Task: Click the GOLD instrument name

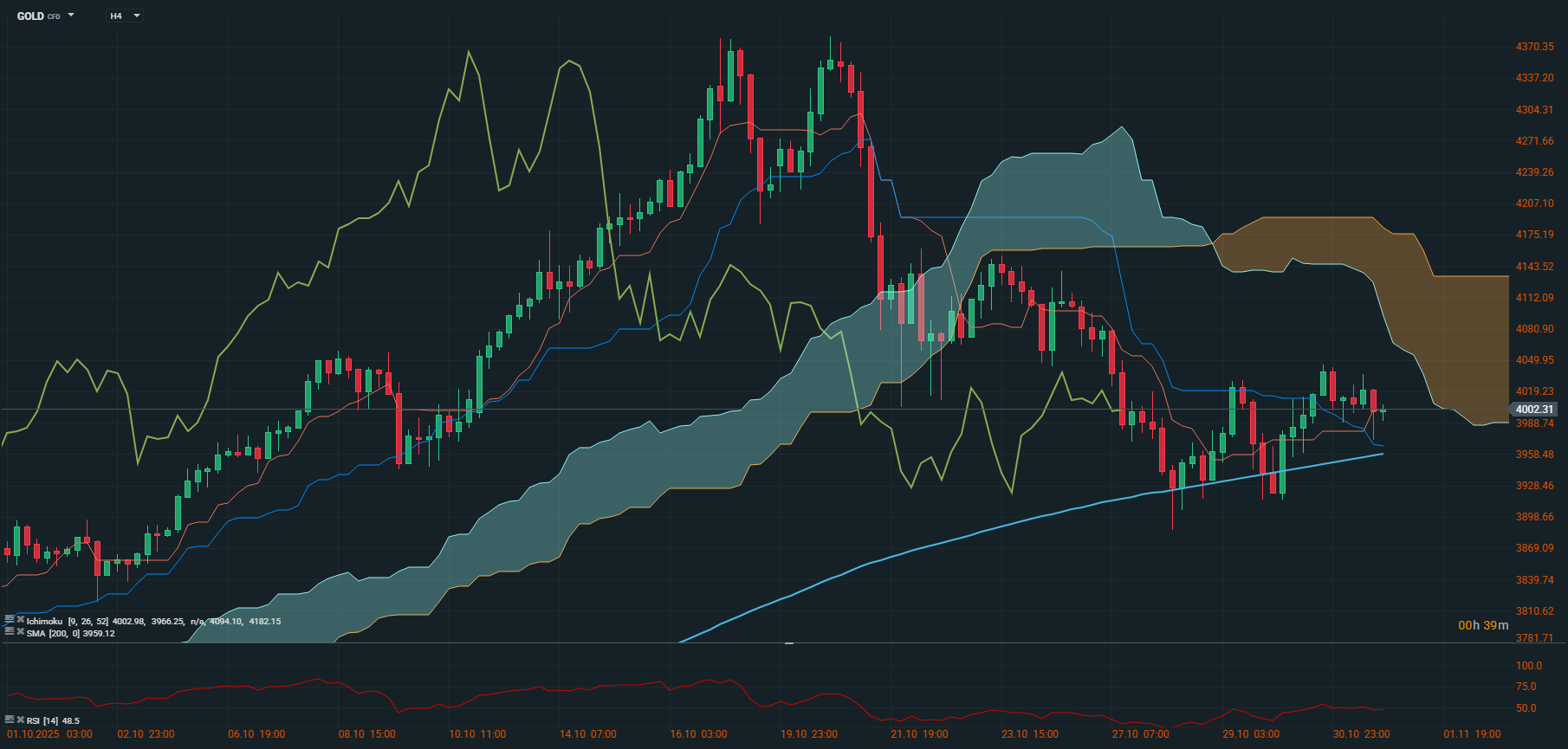Action: pos(30,16)
